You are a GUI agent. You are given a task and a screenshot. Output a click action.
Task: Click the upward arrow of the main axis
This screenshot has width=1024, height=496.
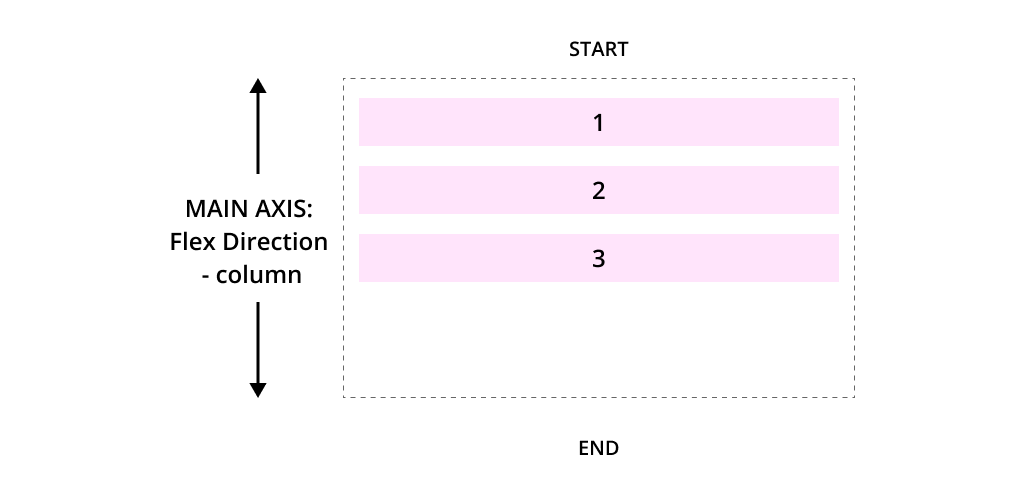click(258, 127)
